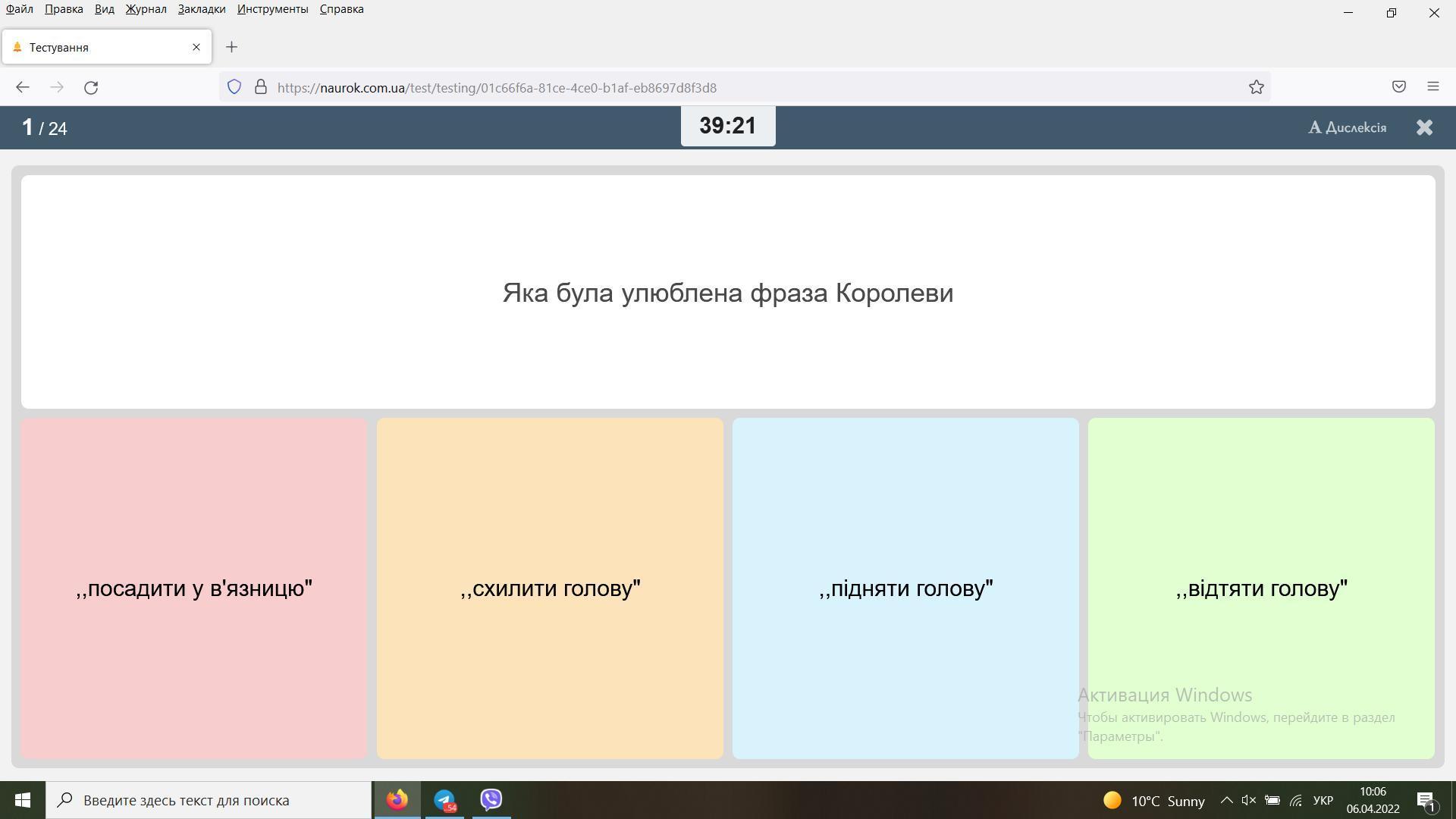Open the Закладки menu
1456x819 pixels.
202,9
